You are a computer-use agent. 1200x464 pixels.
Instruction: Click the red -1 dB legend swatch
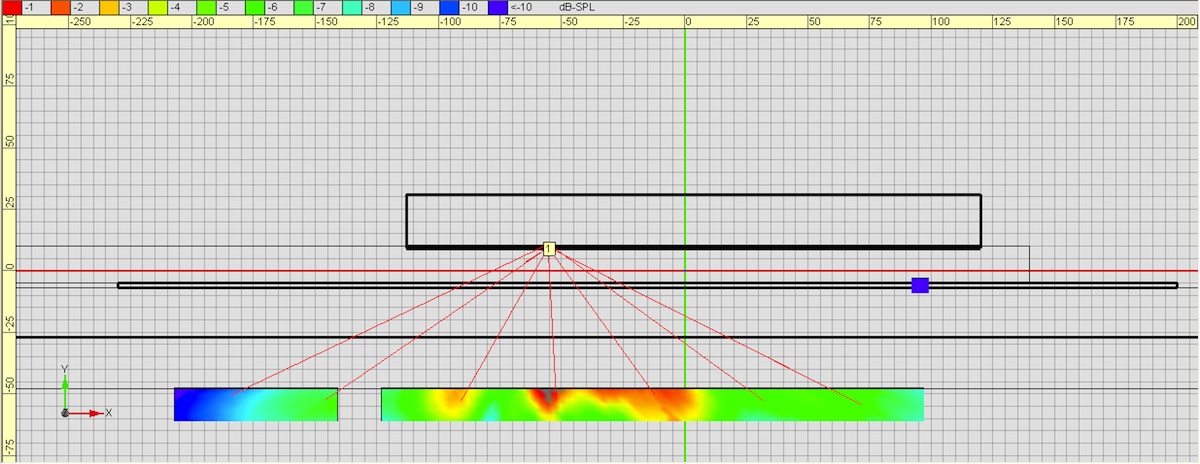tap(10, 6)
